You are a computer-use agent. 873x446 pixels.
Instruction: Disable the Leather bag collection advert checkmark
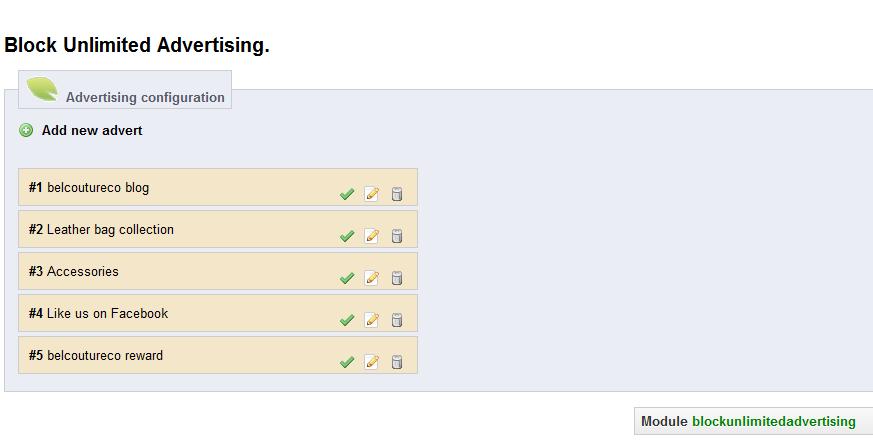(x=347, y=236)
